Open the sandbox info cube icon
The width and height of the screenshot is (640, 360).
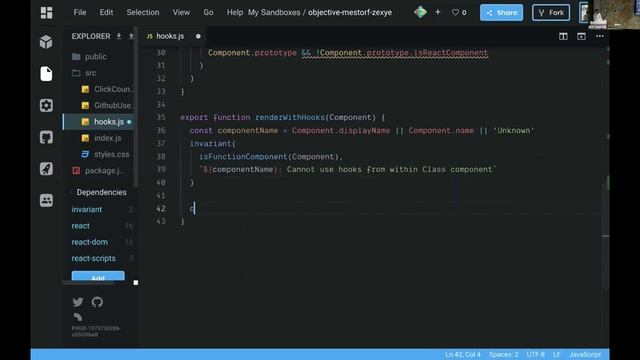tap(46, 42)
